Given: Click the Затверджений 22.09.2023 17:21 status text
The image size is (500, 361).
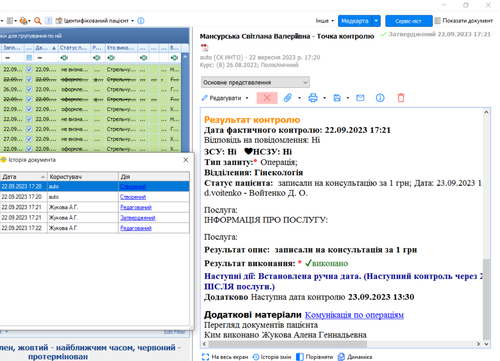Looking at the screenshot, I should [439, 34].
